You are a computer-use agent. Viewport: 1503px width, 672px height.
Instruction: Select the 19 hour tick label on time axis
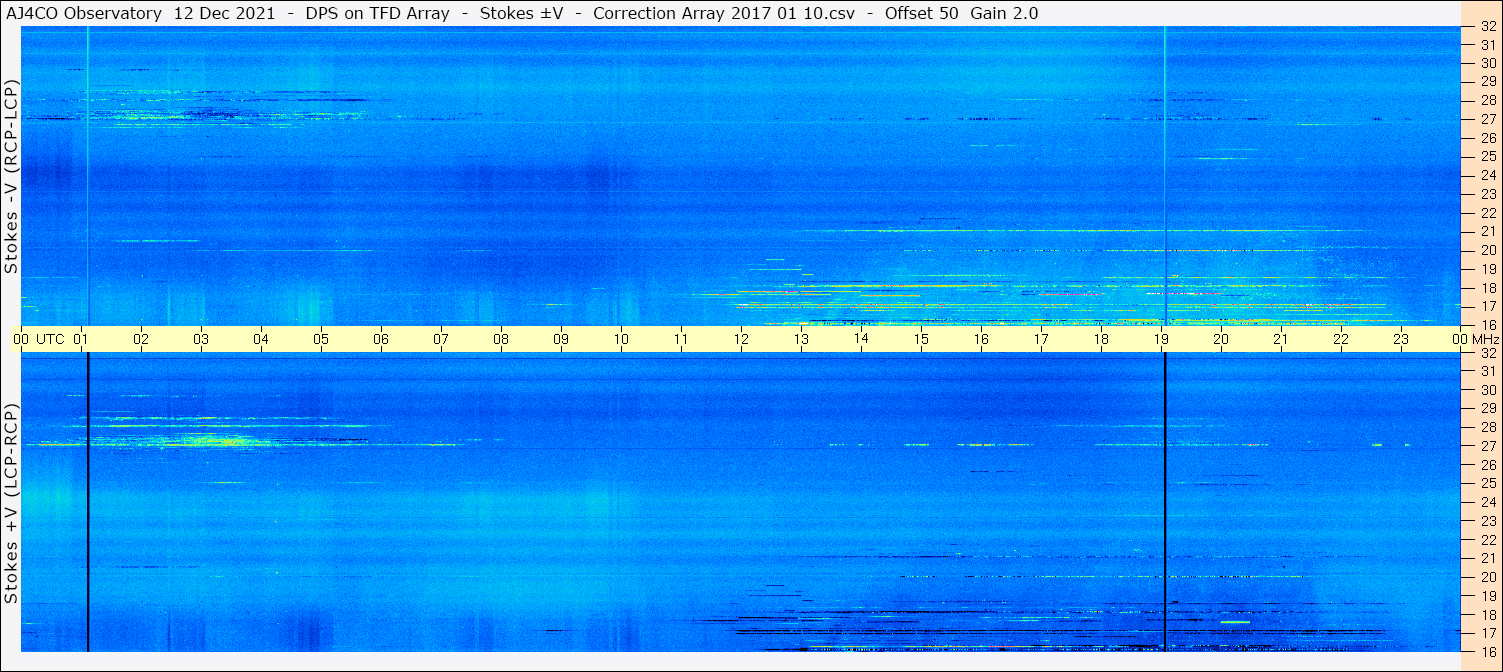point(1162,340)
